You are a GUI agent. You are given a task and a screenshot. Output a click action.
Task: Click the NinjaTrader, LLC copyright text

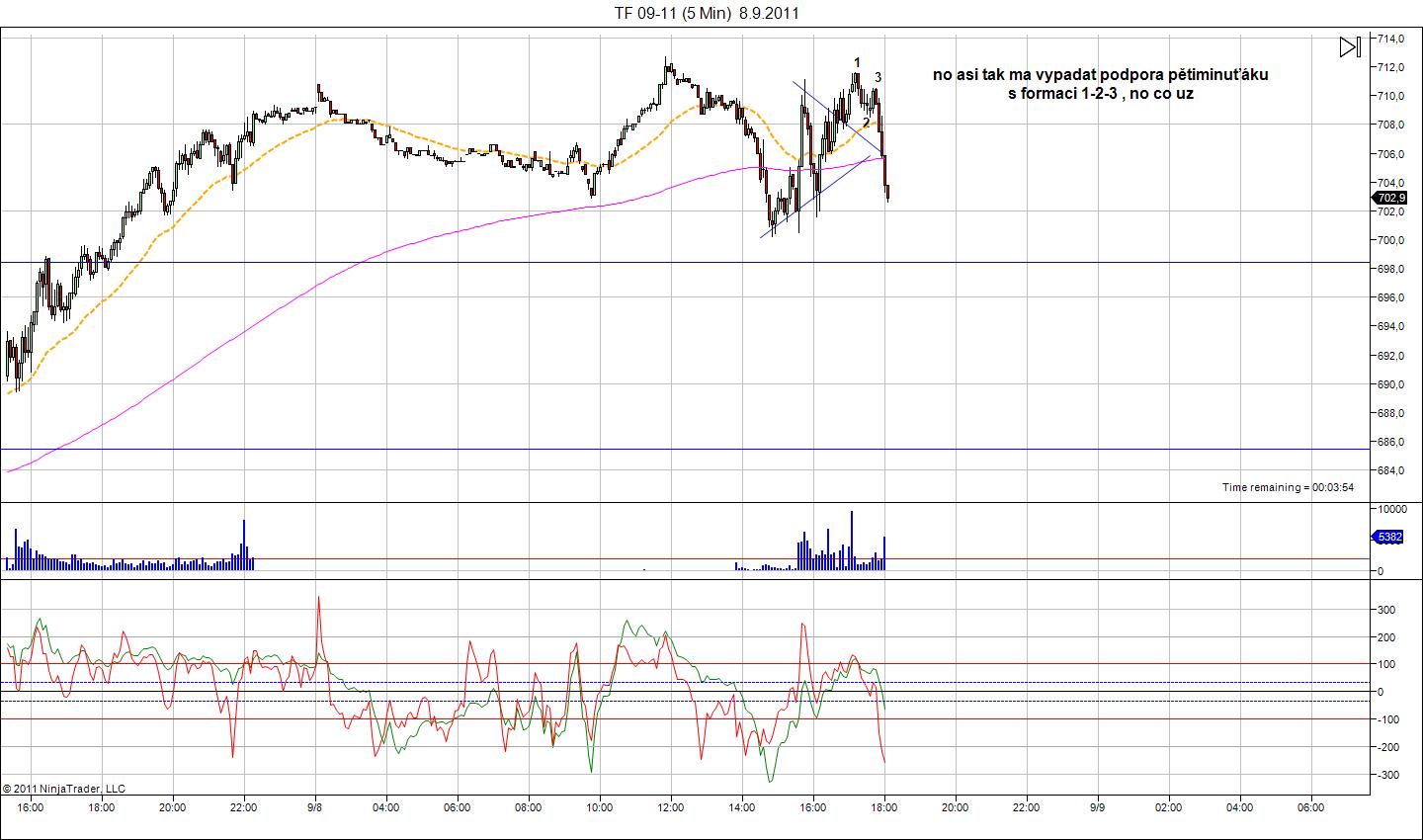pos(64,789)
